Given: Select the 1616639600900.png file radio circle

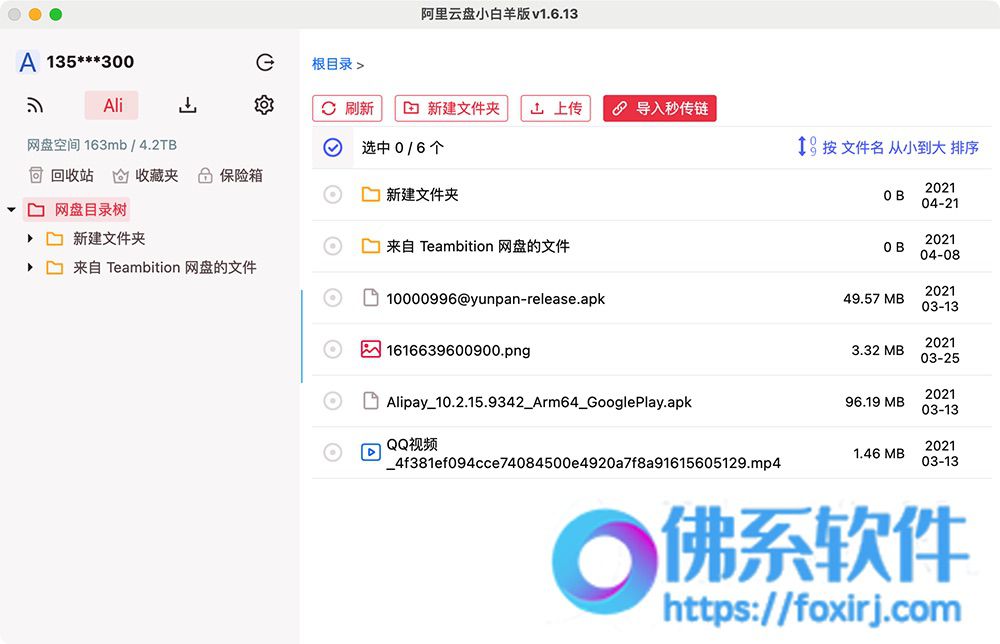Looking at the screenshot, I should (x=332, y=349).
